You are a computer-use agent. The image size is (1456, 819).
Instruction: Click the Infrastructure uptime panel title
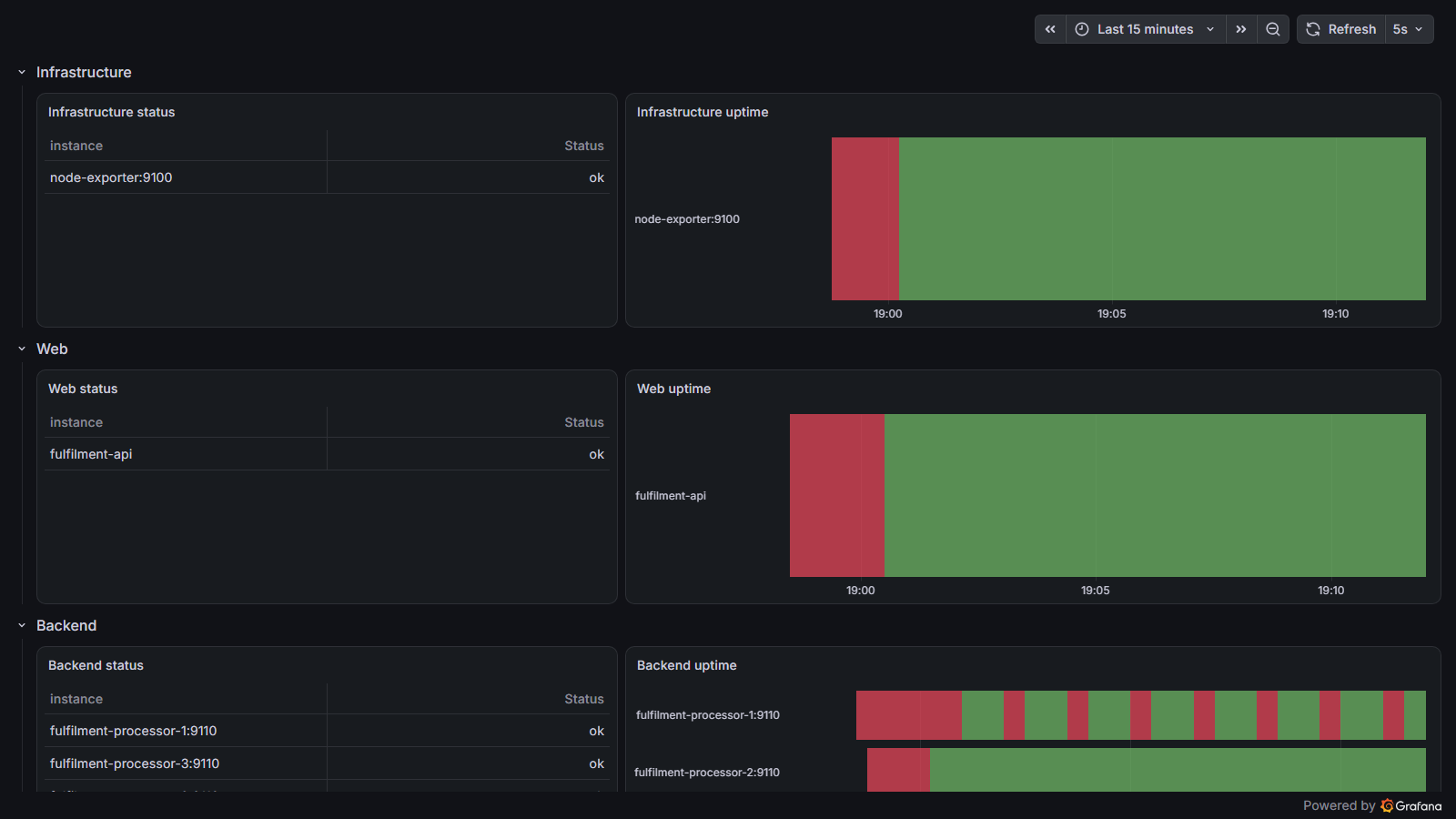(x=703, y=112)
